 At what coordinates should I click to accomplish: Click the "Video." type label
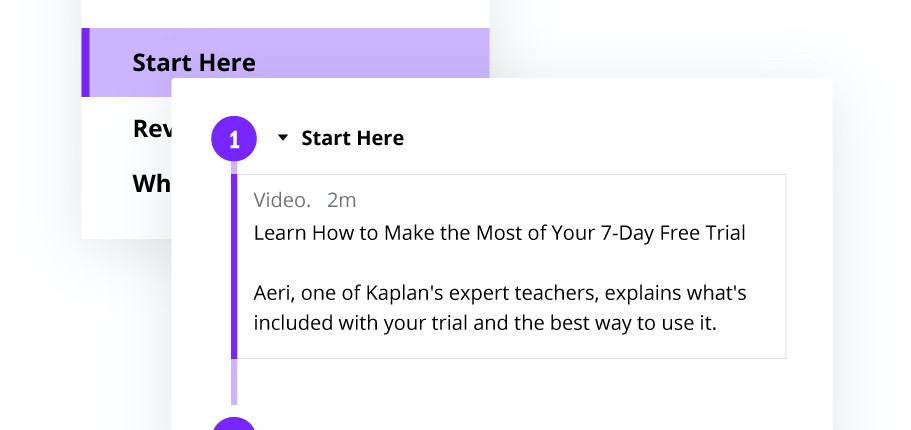[282, 200]
